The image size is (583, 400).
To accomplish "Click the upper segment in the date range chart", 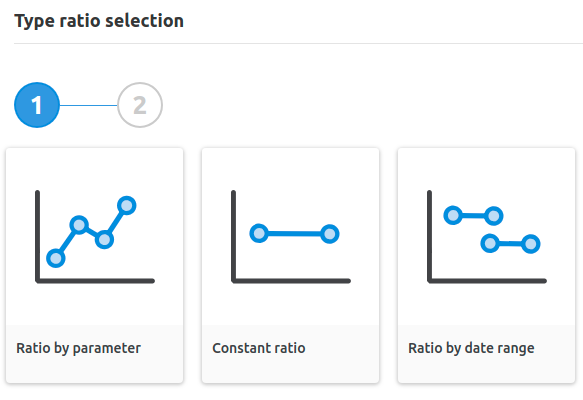I will [x=473, y=216].
